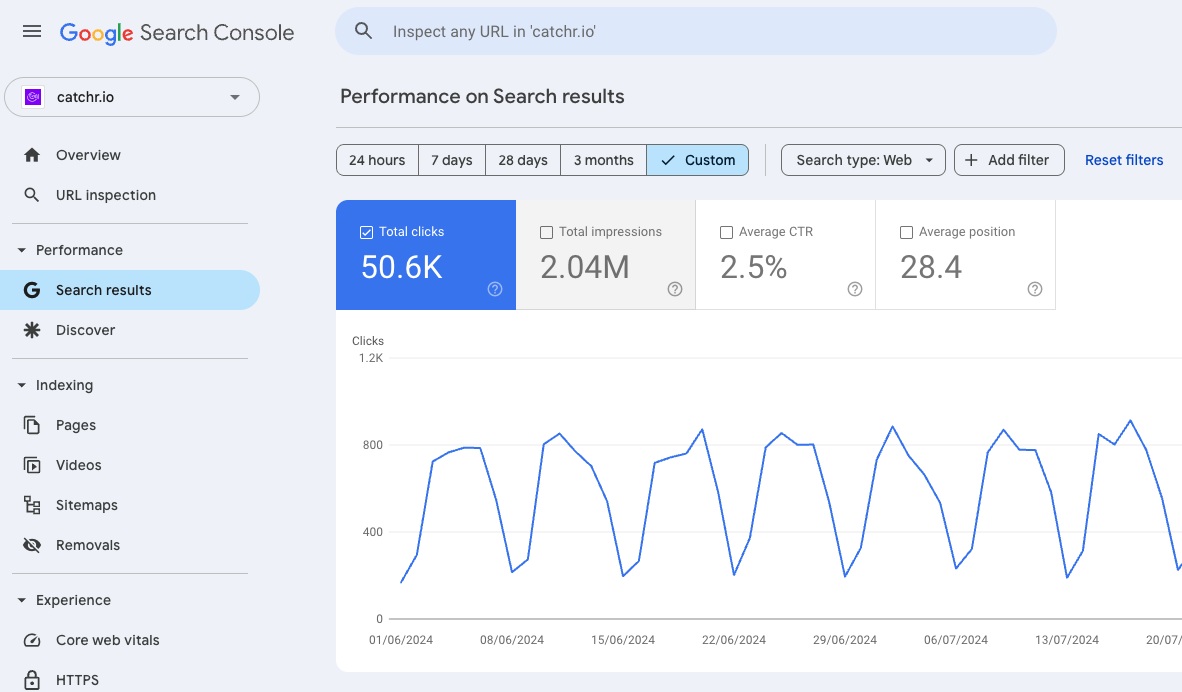The image size is (1182, 692).
Task: Click the Pages document icon
Action: pos(32,425)
